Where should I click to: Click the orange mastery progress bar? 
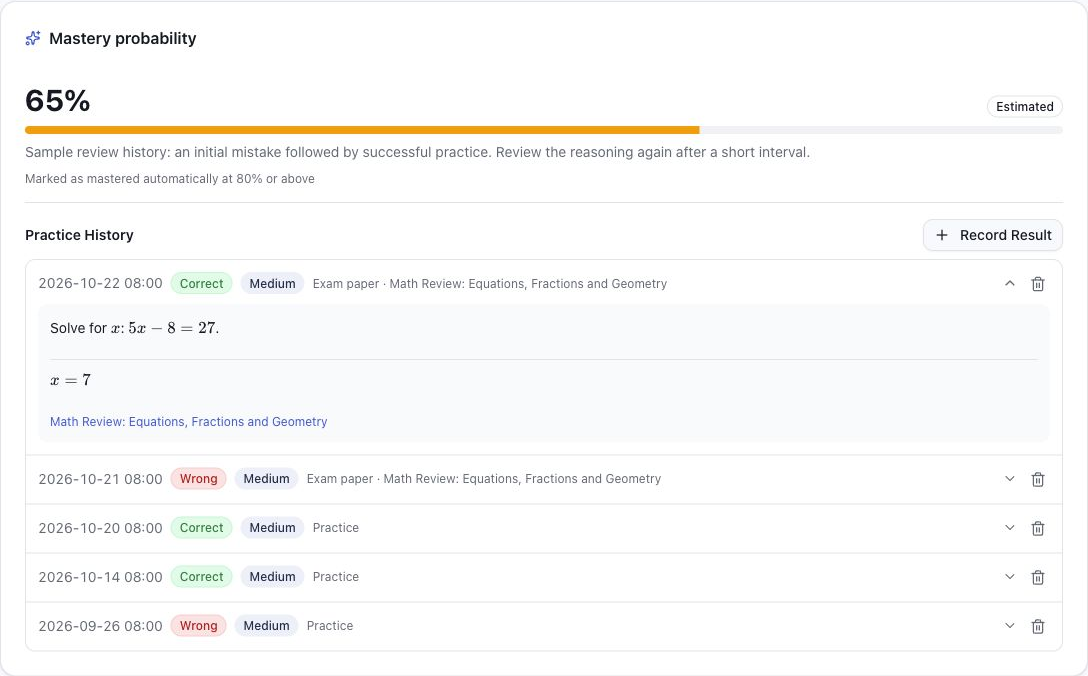click(x=362, y=130)
